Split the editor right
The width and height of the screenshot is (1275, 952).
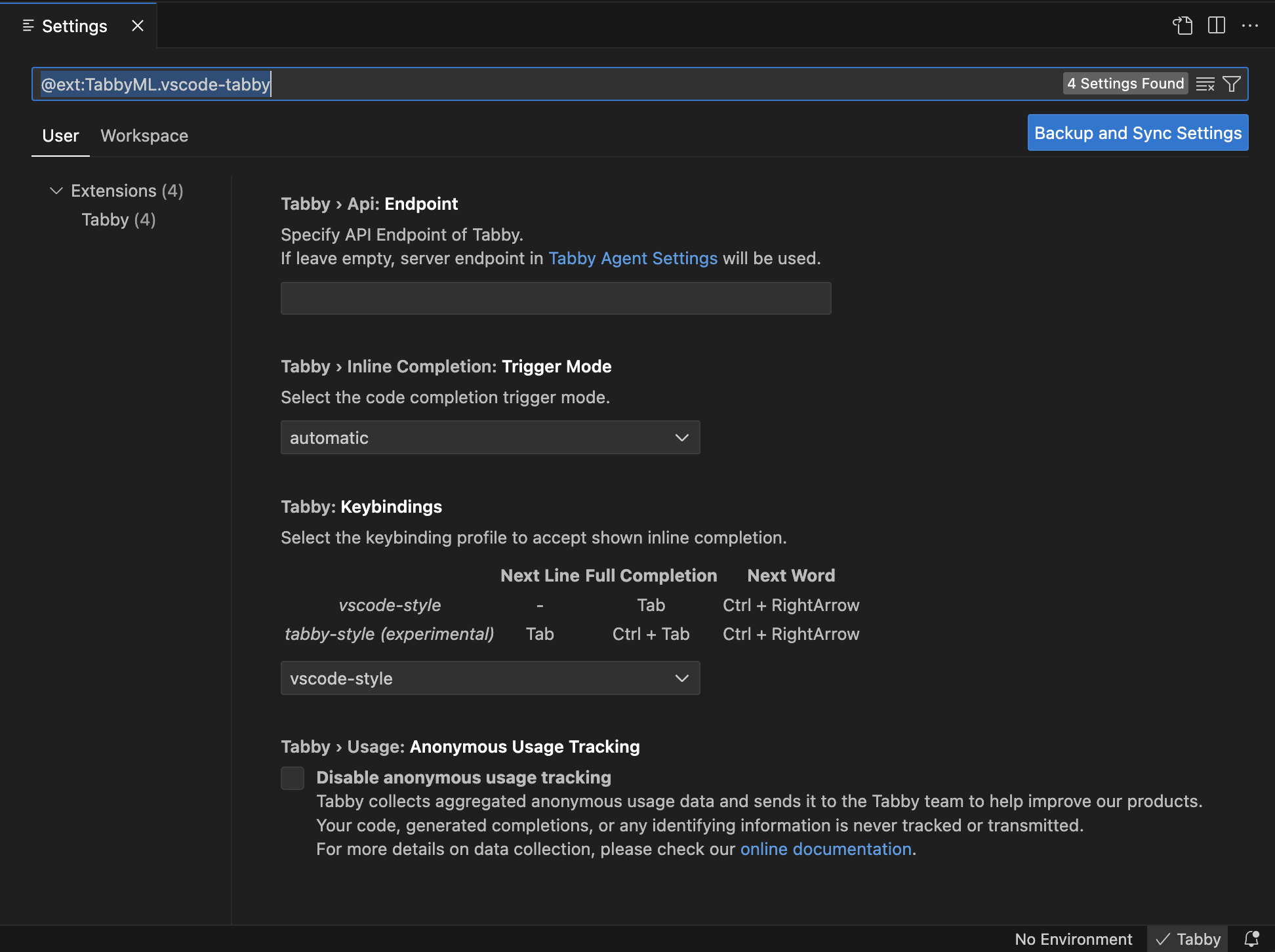point(1217,26)
